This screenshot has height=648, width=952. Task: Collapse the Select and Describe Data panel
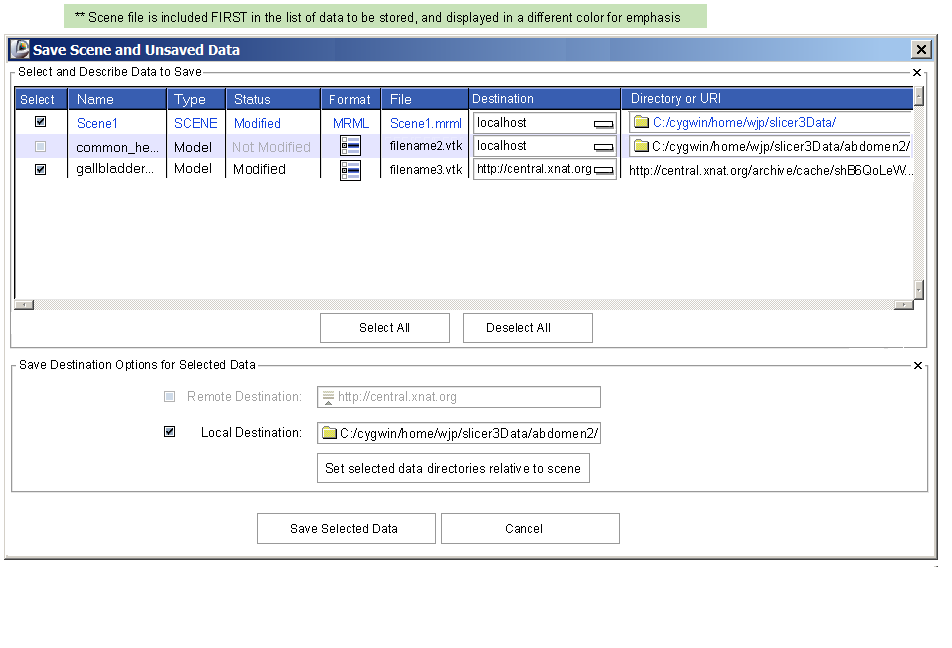click(x=917, y=72)
